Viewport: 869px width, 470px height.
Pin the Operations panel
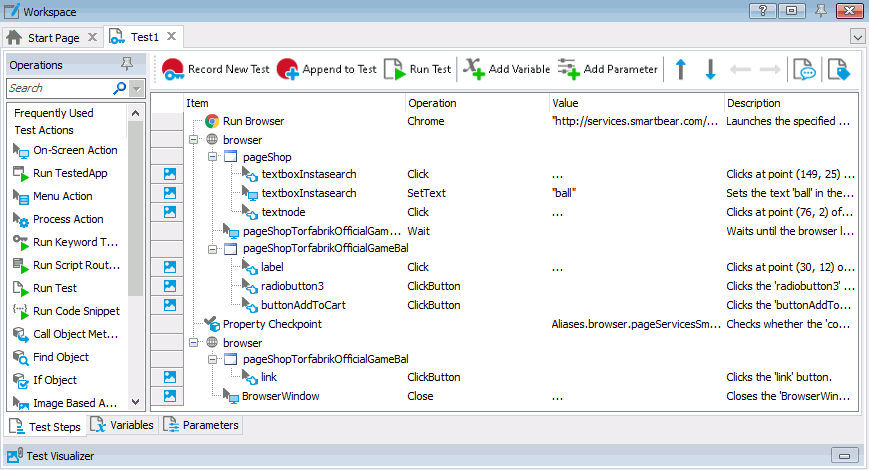pos(127,64)
